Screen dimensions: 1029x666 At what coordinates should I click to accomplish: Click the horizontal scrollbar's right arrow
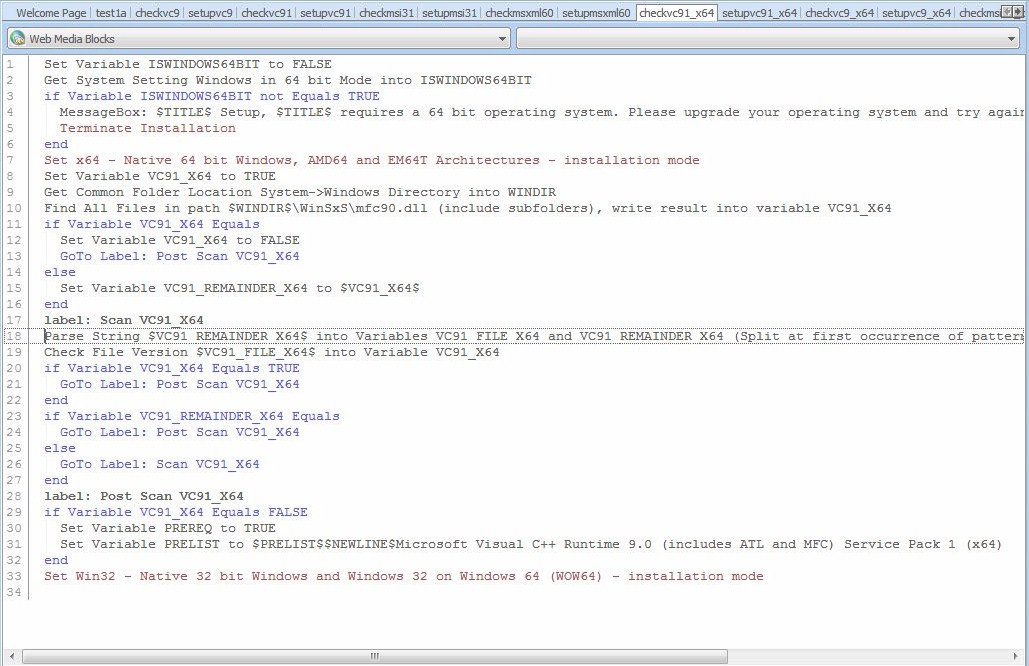tap(1017, 656)
